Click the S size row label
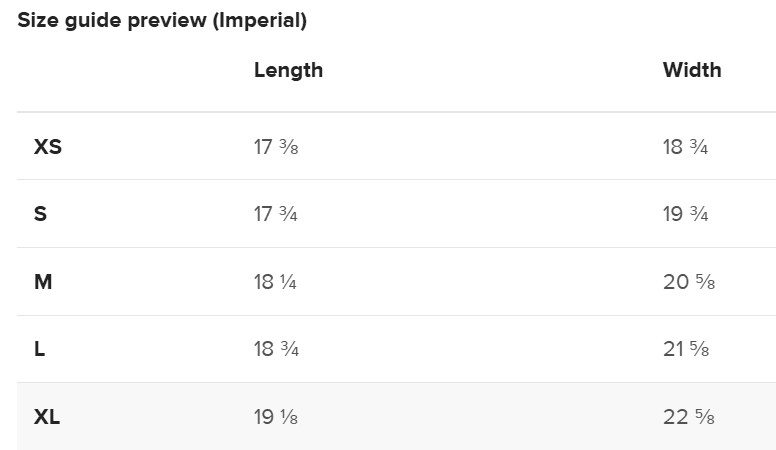 [x=40, y=214]
